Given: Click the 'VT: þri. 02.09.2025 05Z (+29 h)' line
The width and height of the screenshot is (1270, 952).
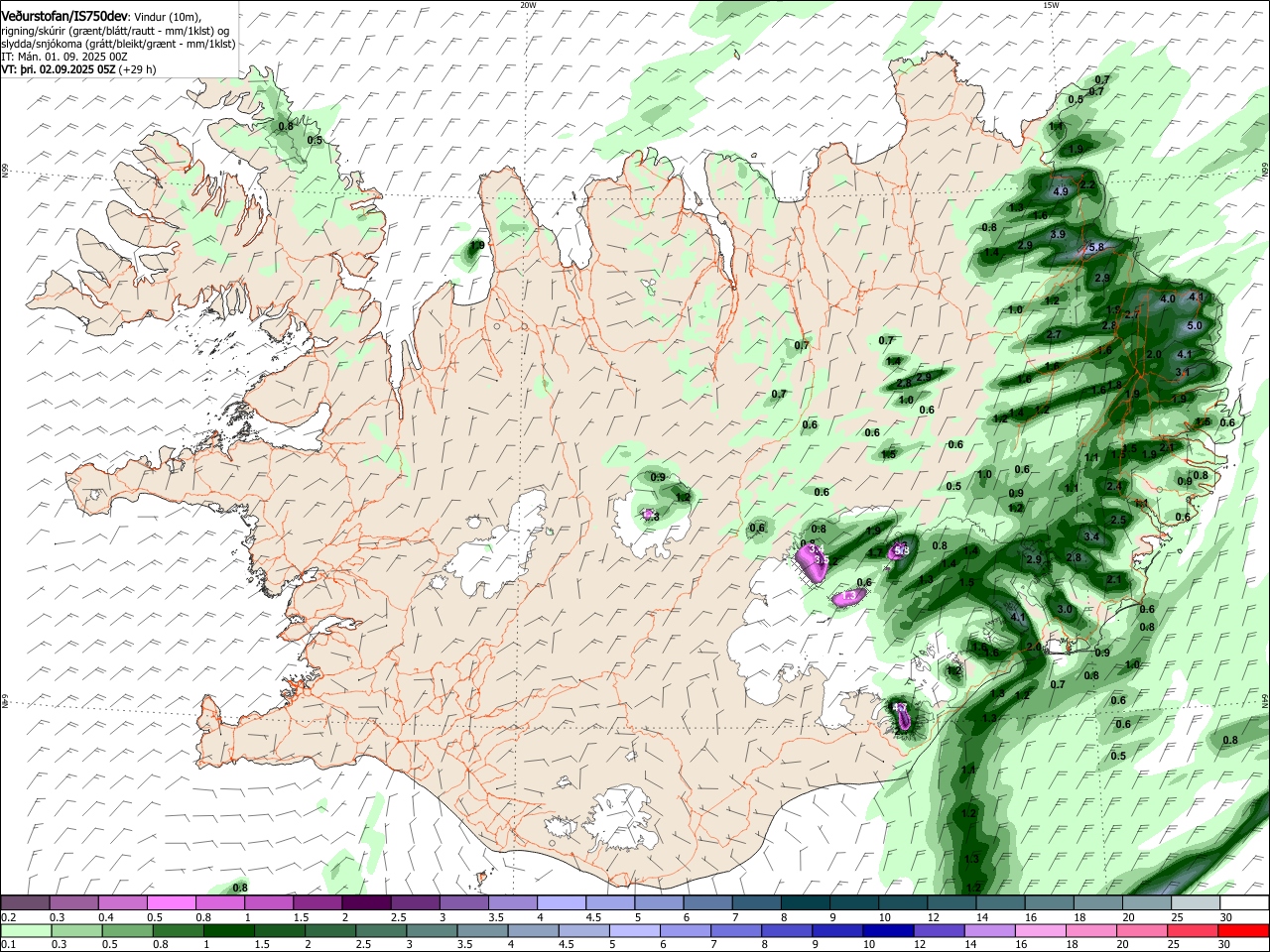Looking at the screenshot, I should 78,69.
